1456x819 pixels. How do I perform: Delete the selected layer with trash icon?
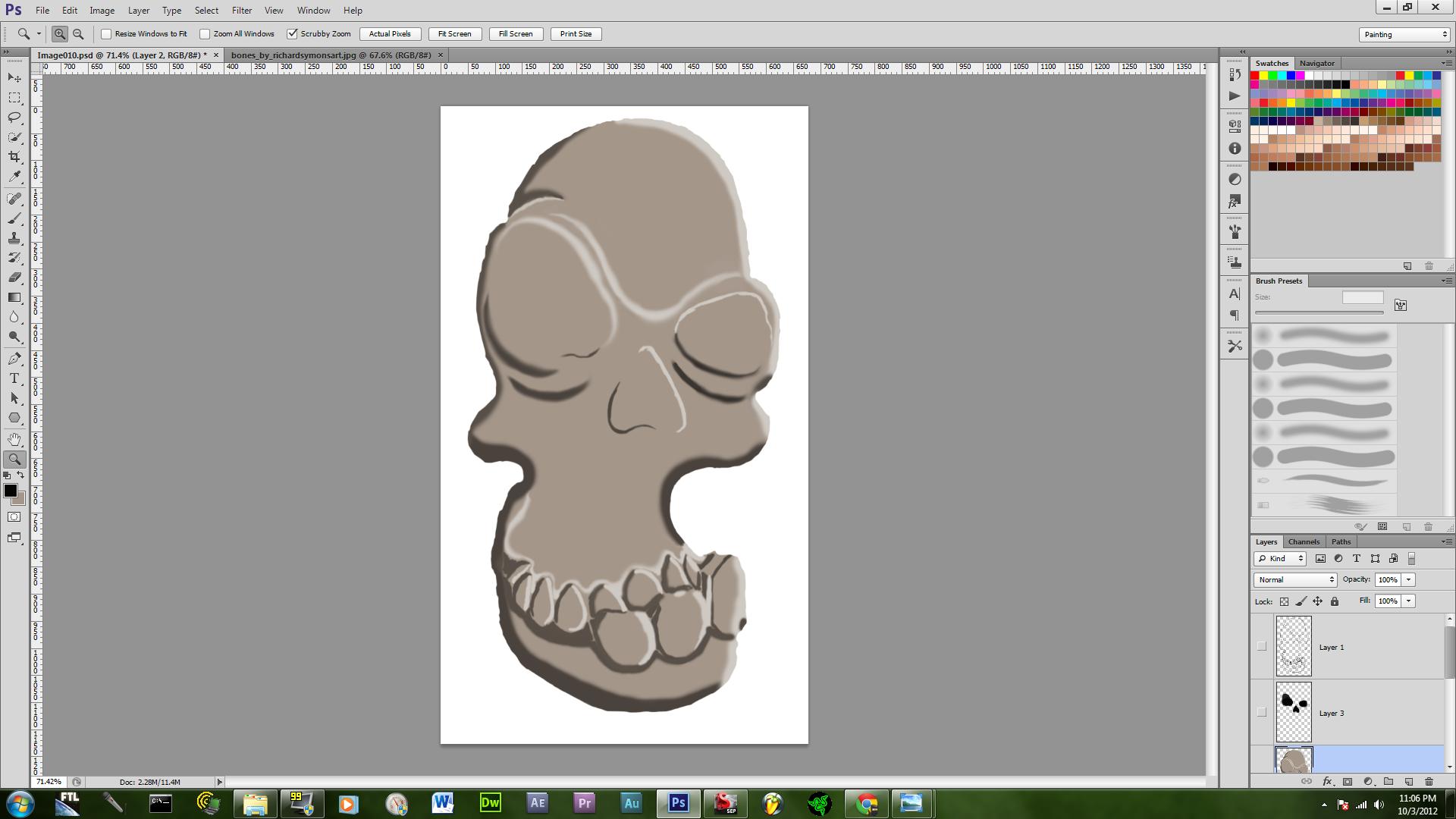[x=1429, y=782]
